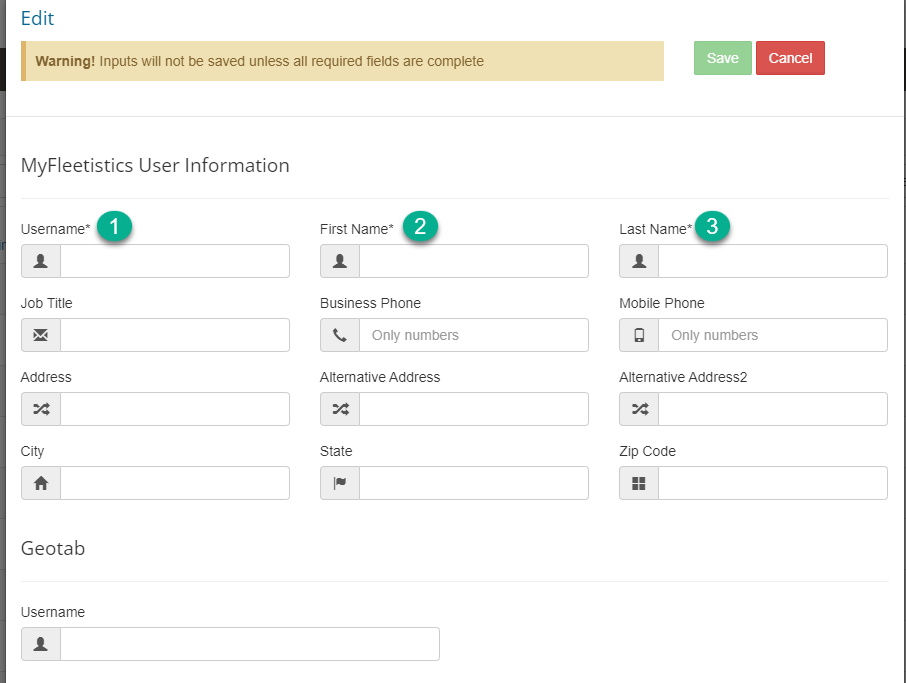906x683 pixels.
Task: Click the shuffle icon beside Alternative Address field
Action: (x=340, y=409)
